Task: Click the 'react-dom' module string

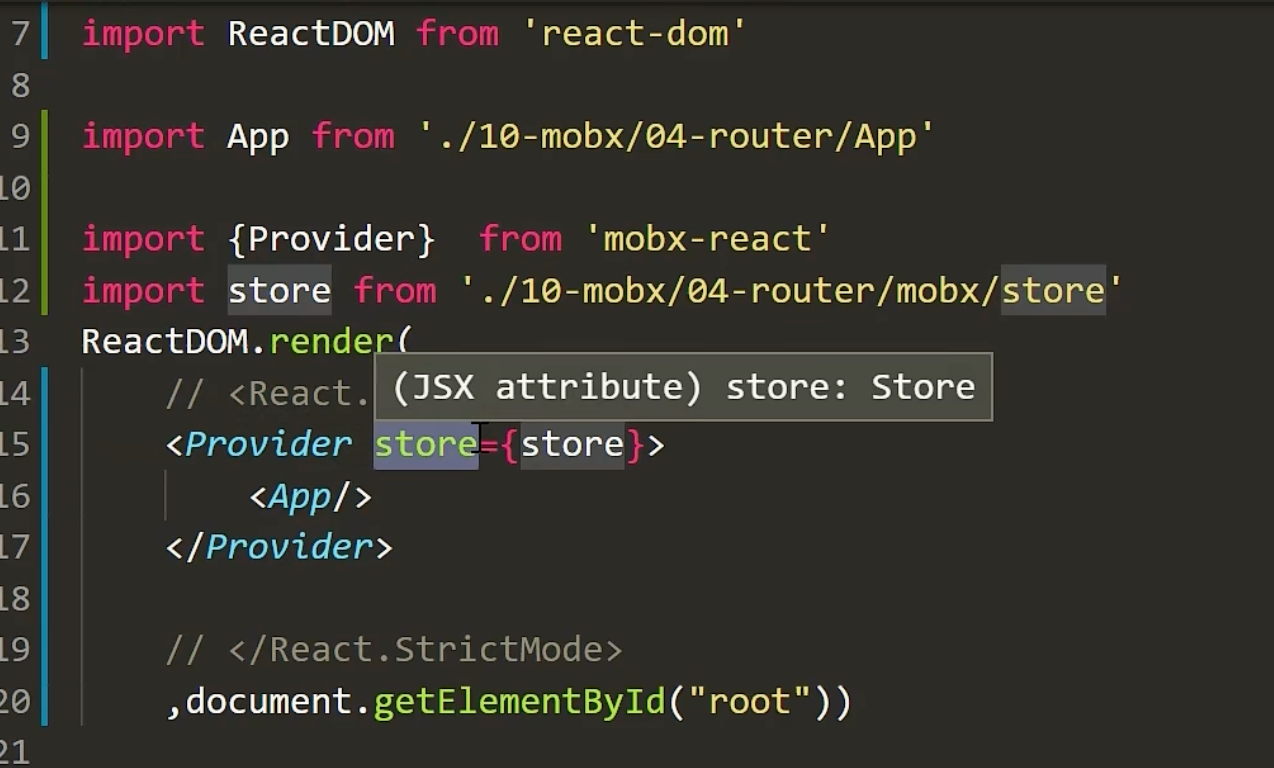Action: (x=634, y=34)
